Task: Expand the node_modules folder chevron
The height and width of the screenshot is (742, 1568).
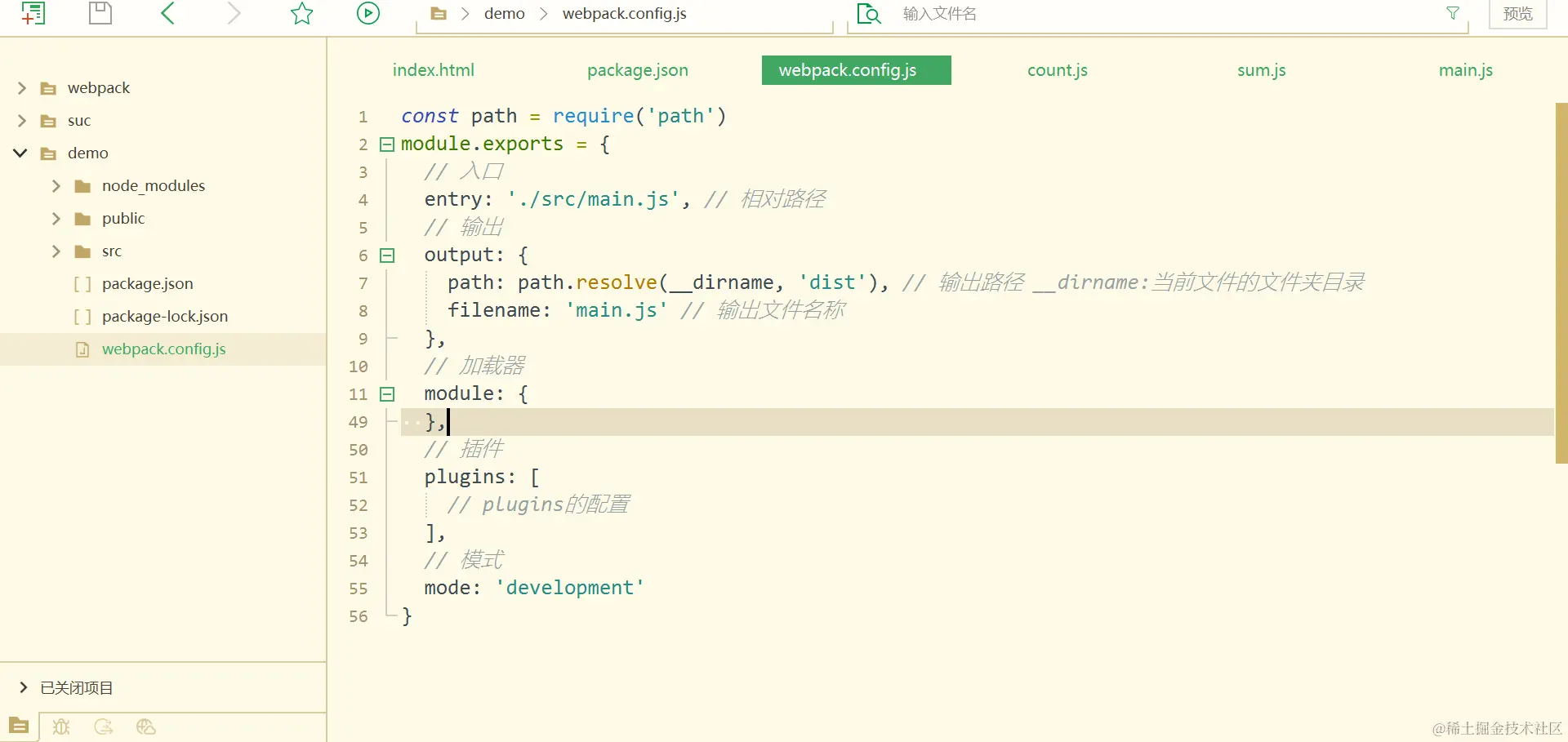Action: point(56,185)
